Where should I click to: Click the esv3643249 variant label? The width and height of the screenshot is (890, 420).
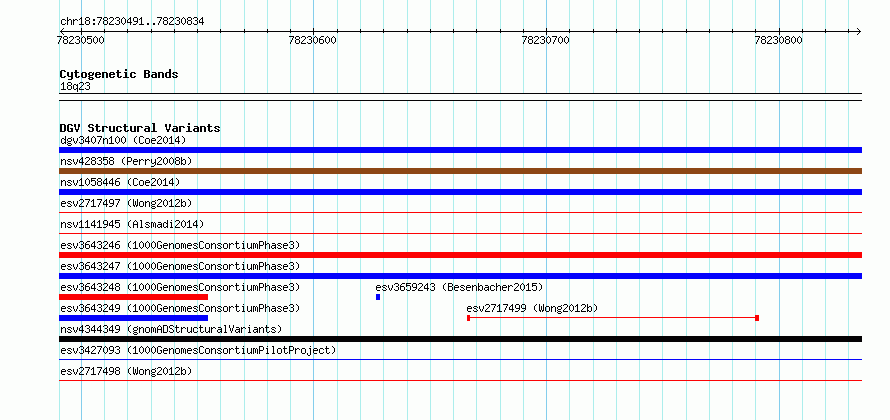[180, 308]
